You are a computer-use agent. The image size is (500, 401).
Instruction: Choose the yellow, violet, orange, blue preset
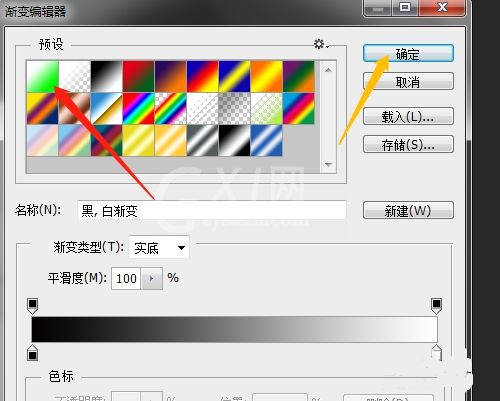(43, 108)
